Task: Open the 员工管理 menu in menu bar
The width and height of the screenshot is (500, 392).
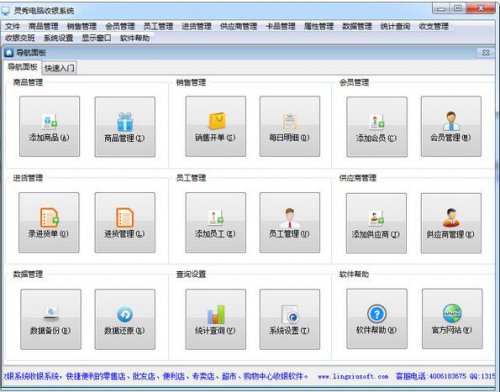Action: (158, 26)
